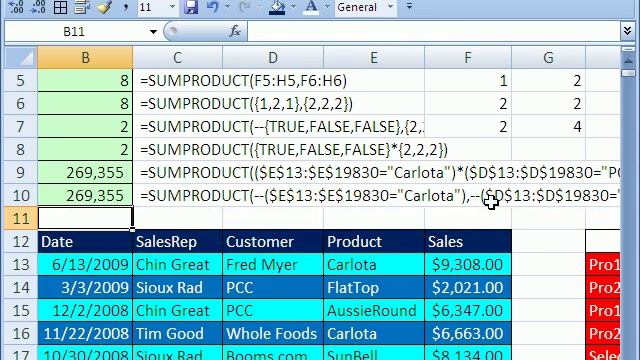Click the FlatTop product cell
Screen dimensions: 640x360
pyautogui.click(x=374, y=288)
